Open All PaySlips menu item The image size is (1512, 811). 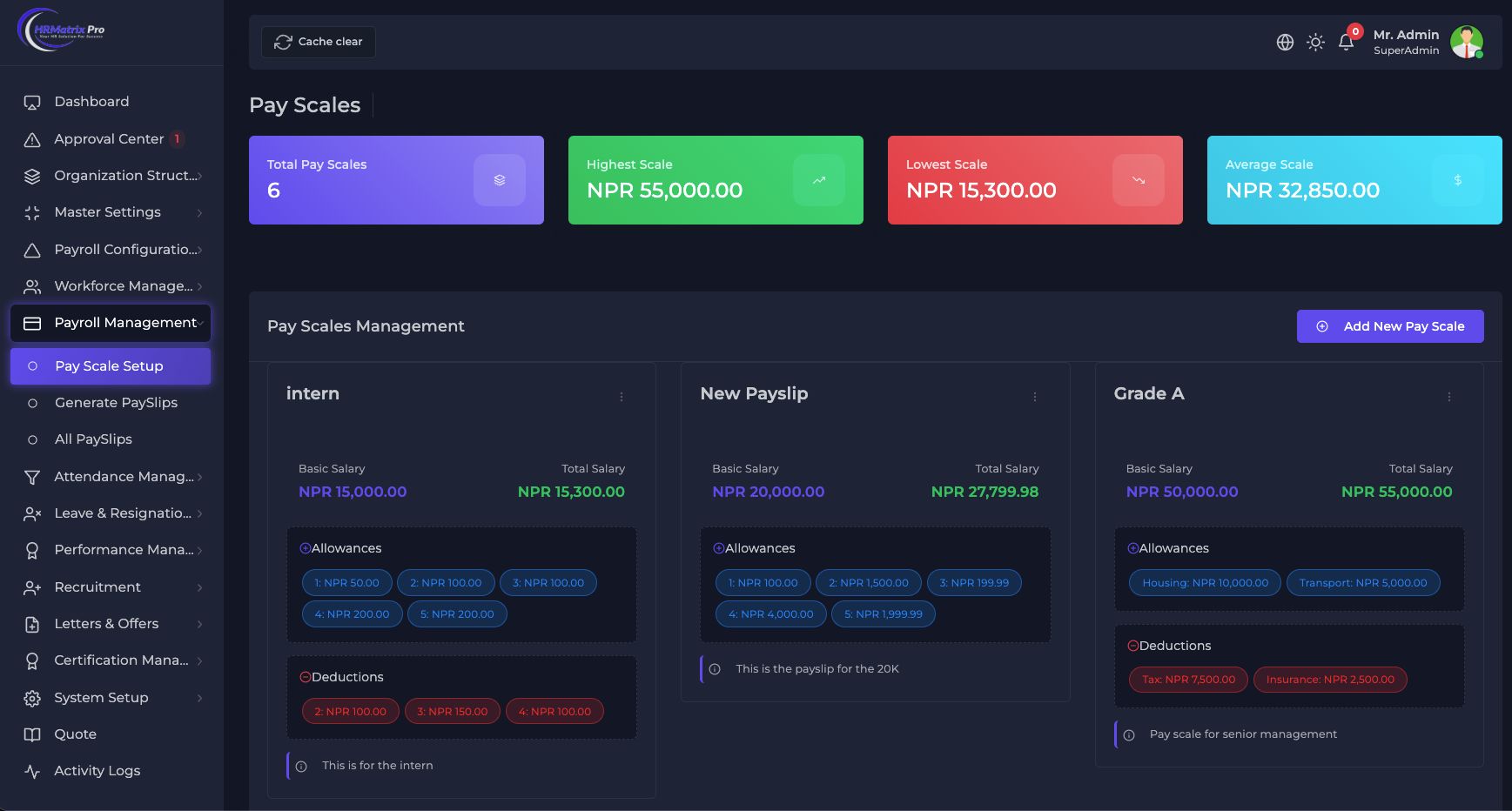tap(111, 439)
